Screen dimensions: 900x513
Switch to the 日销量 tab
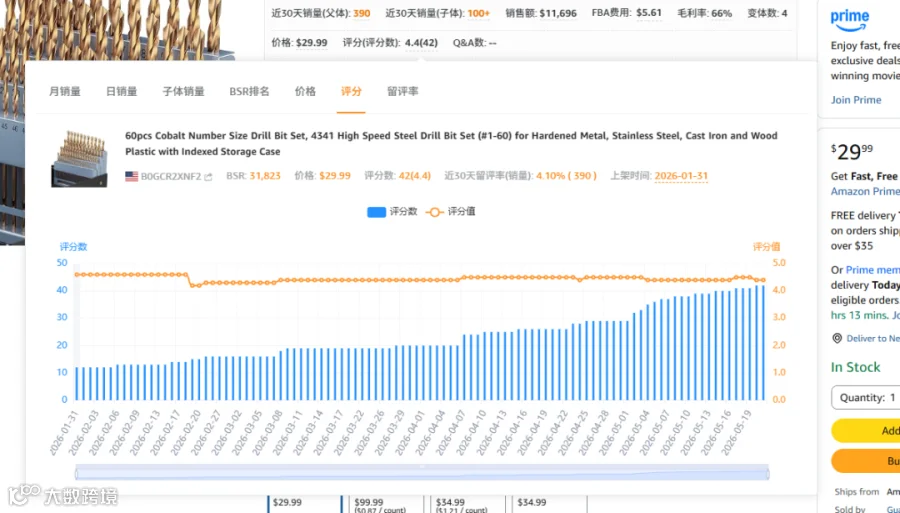(x=121, y=91)
